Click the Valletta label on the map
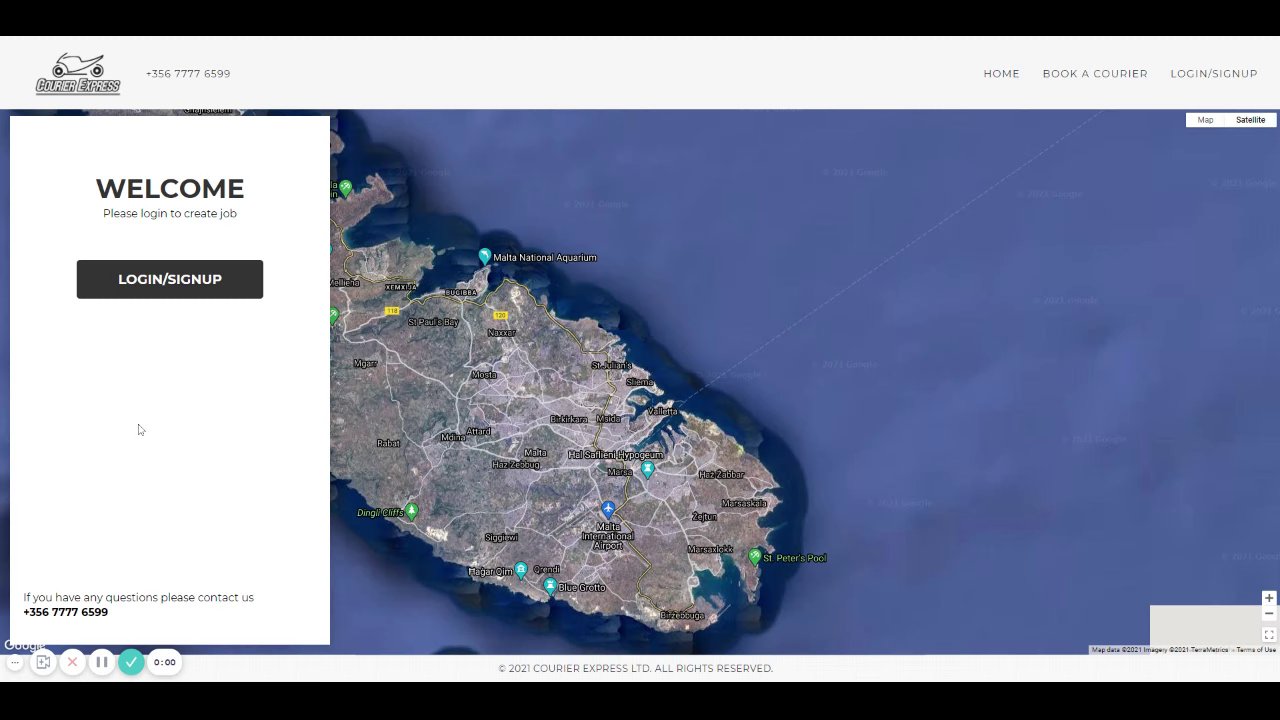 click(662, 411)
